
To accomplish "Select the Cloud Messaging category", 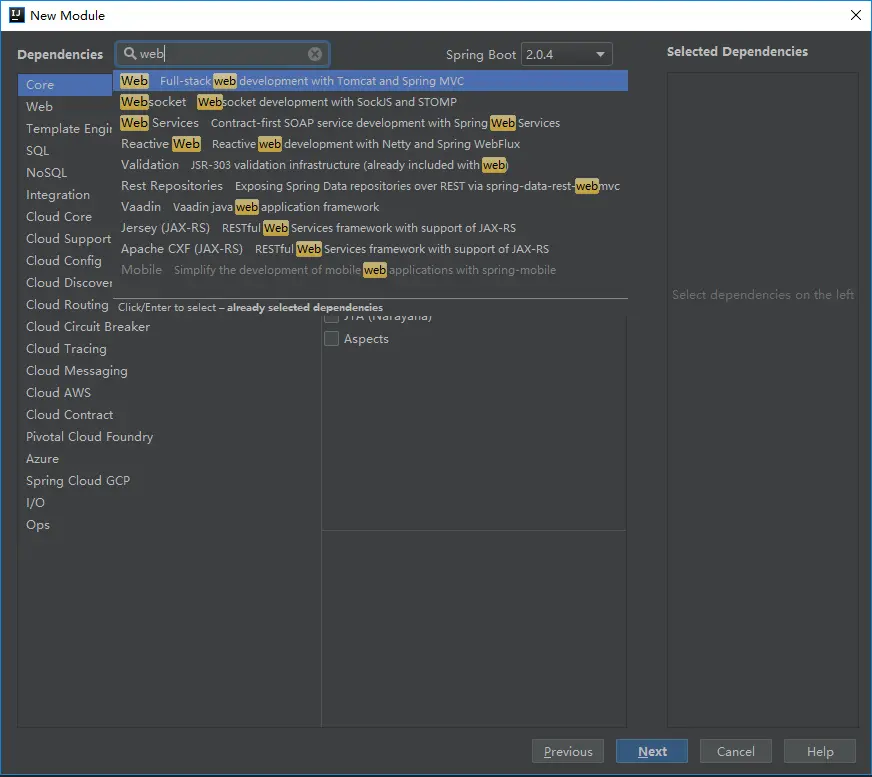I will (x=169, y=370).
